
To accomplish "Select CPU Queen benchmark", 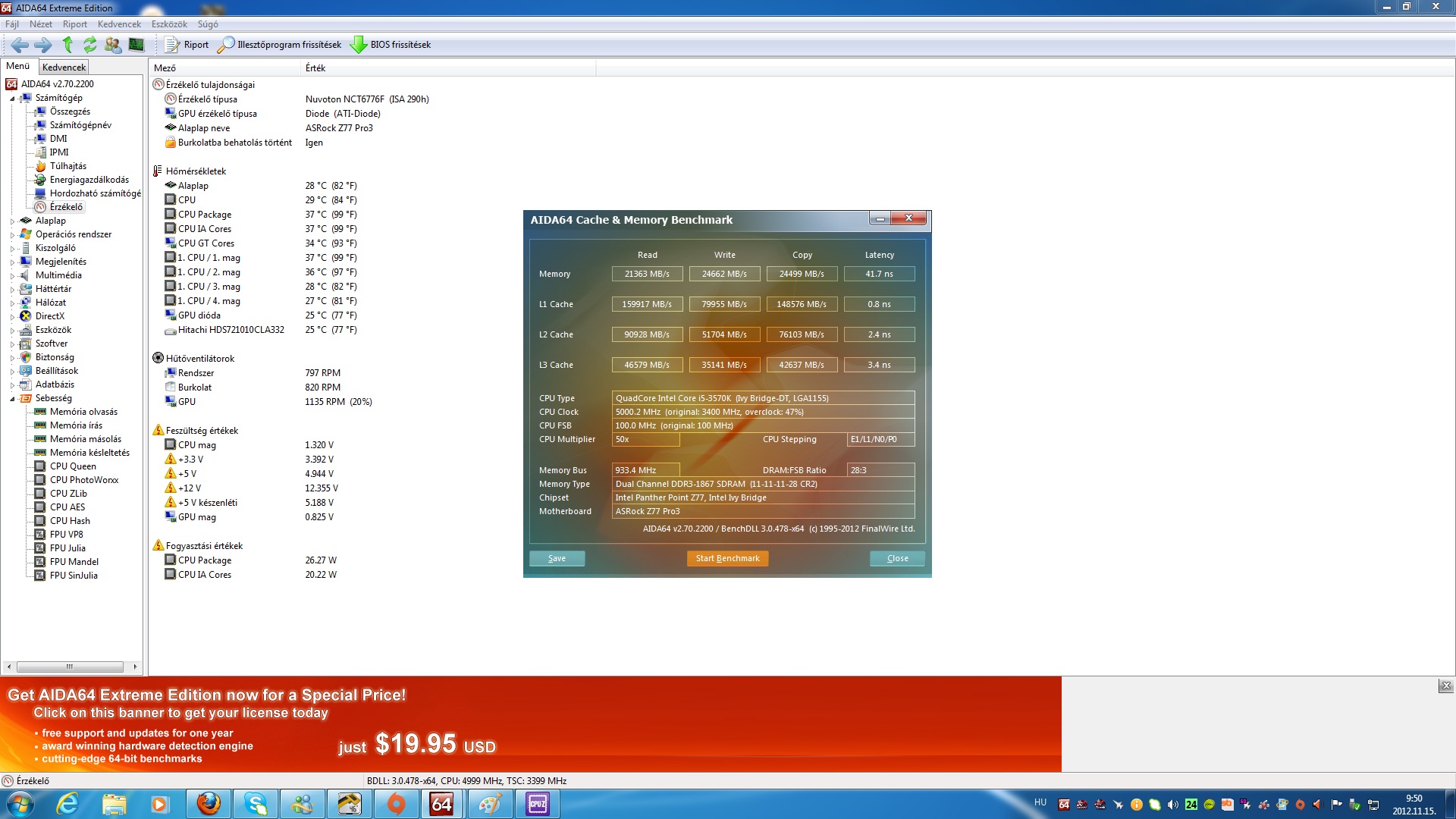I will (x=73, y=466).
